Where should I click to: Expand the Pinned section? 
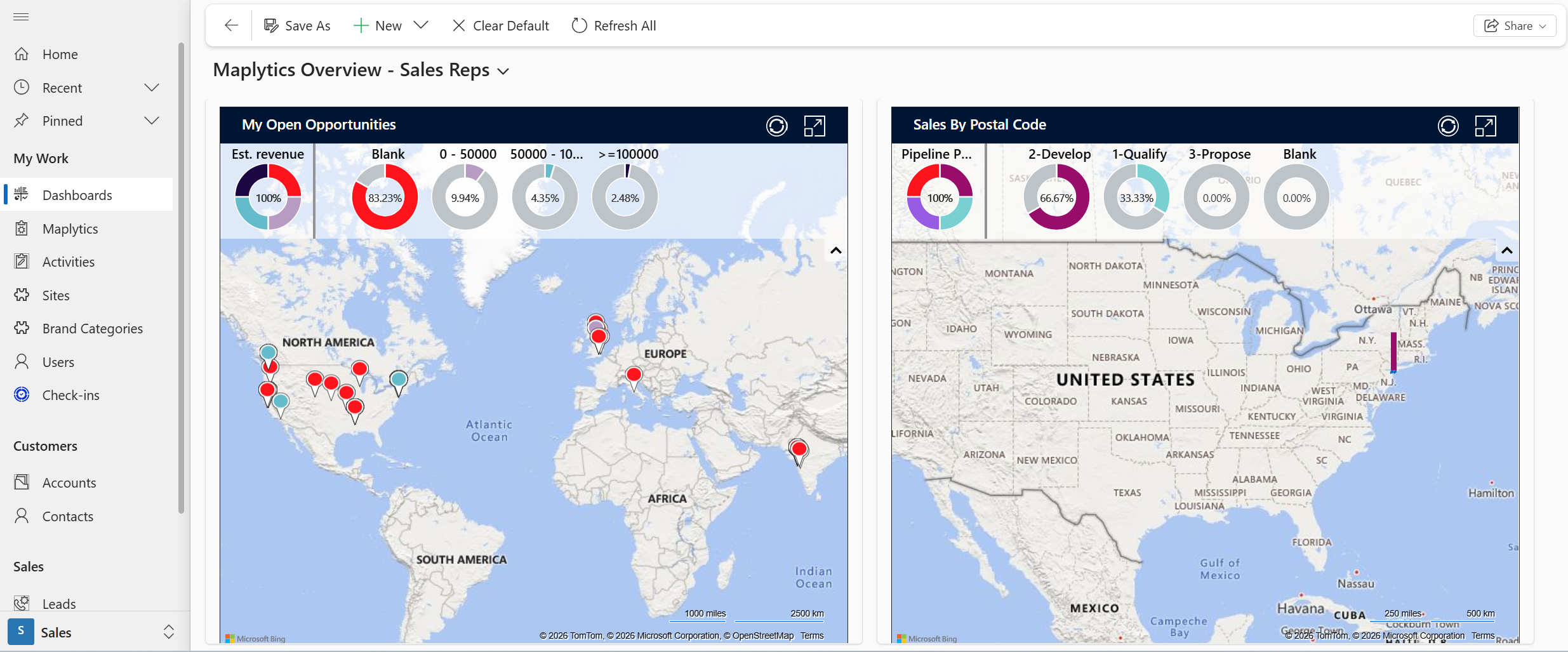[152, 120]
